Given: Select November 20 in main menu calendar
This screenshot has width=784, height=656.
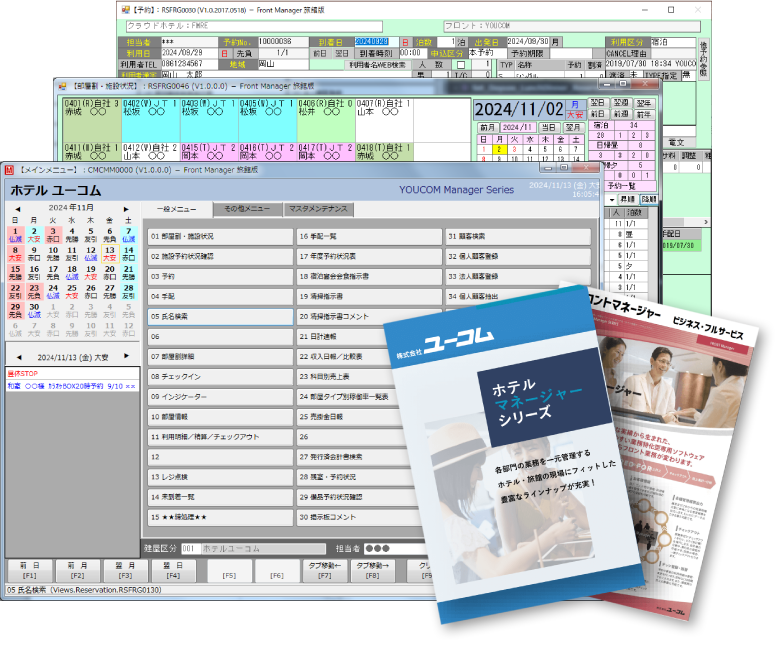Looking at the screenshot, I should (x=110, y=272).
